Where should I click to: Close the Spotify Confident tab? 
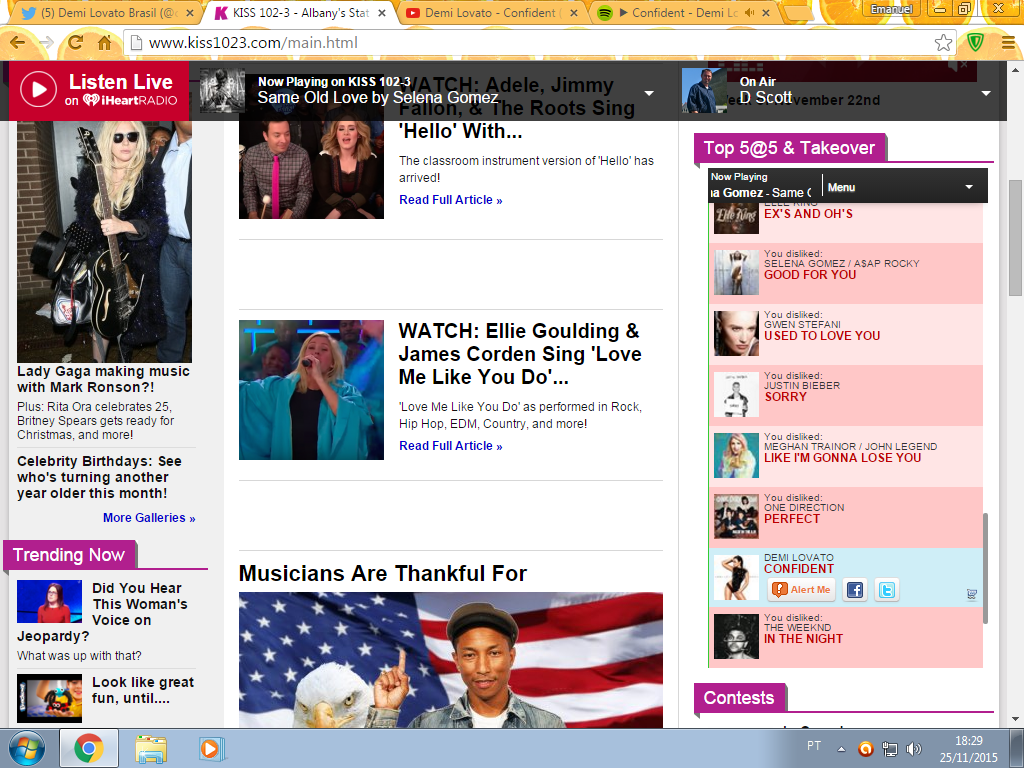765,13
